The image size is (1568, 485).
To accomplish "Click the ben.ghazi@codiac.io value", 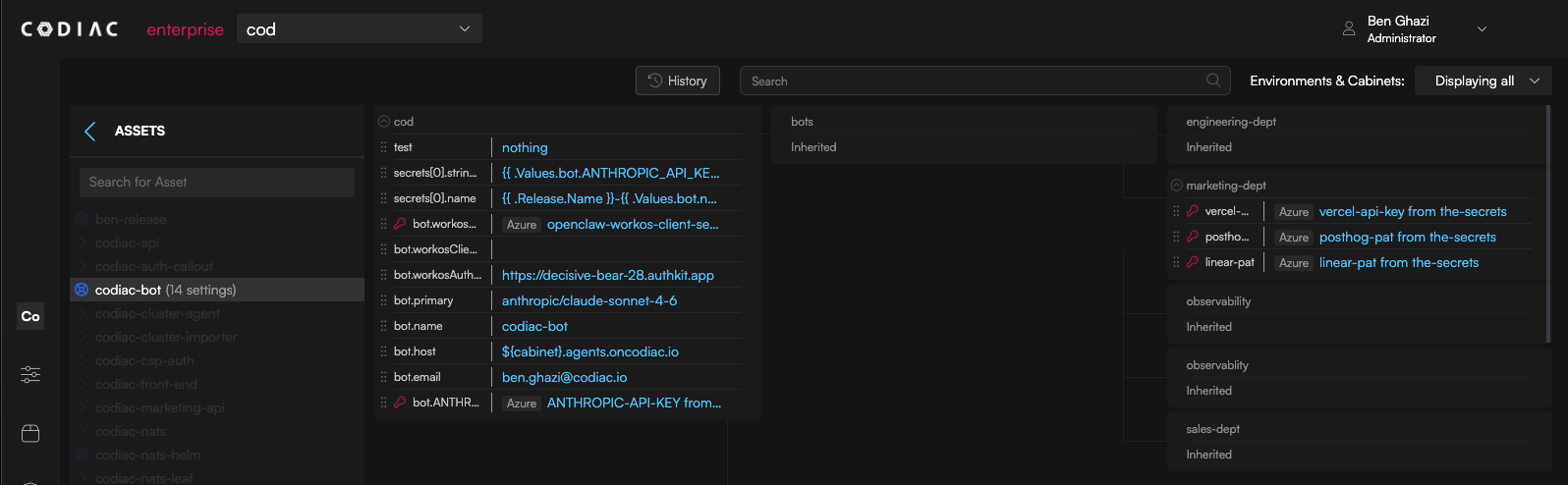I will (x=565, y=377).
